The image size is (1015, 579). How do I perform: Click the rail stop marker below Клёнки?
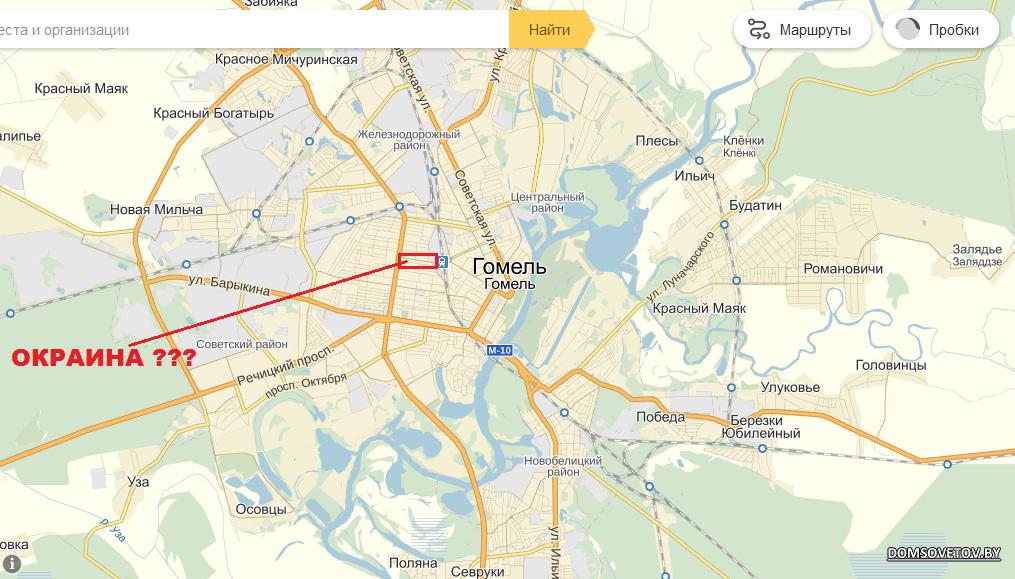click(x=699, y=161)
